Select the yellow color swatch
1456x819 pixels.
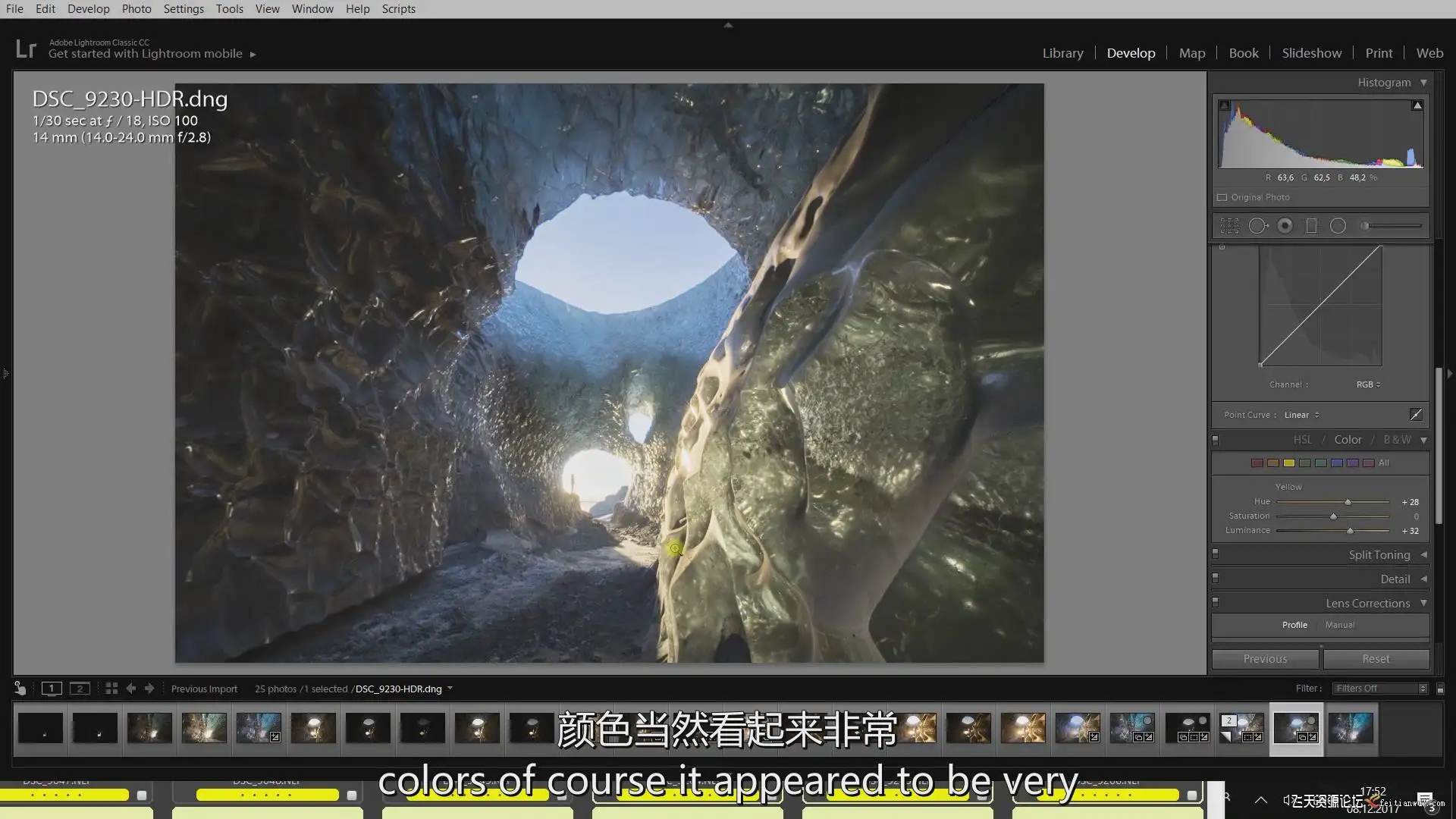(x=1288, y=463)
